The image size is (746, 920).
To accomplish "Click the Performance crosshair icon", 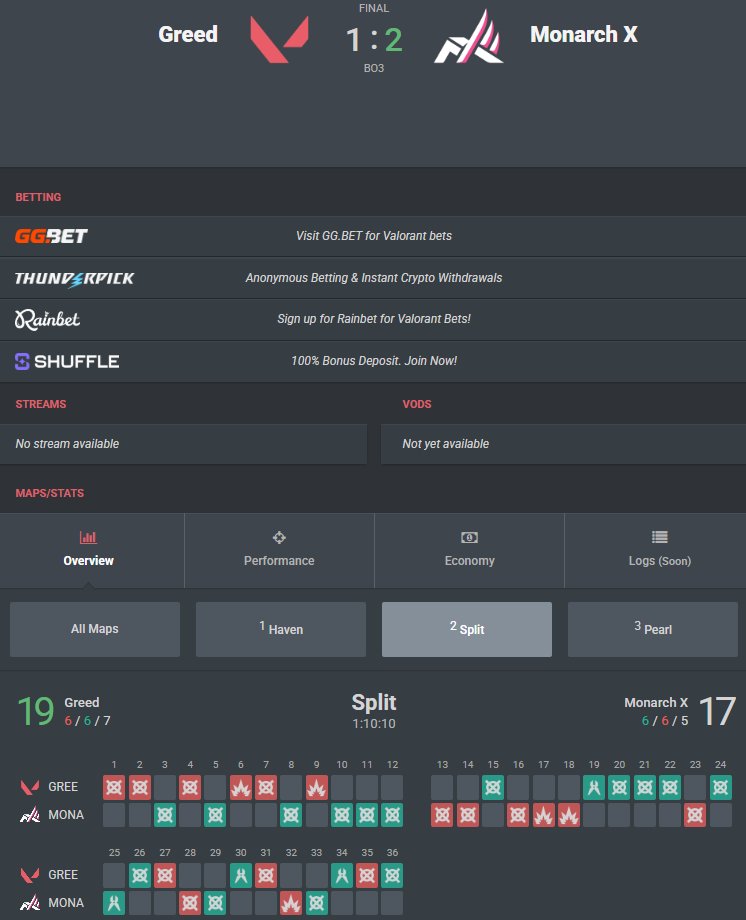I will coord(279,537).
